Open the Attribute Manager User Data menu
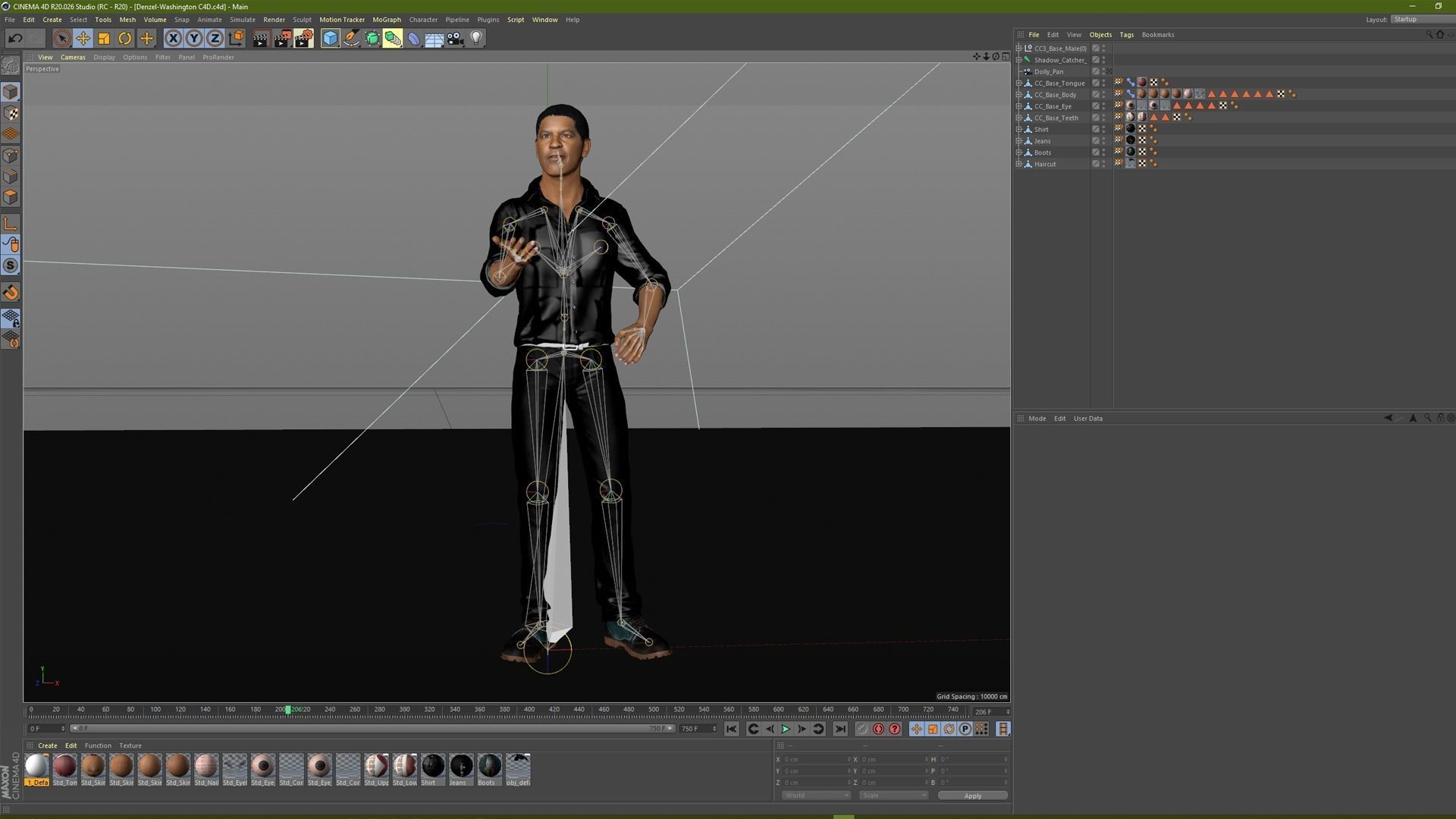This screenshot has width=1456, height=819. pyautogui.click(x=1088, y=419)
